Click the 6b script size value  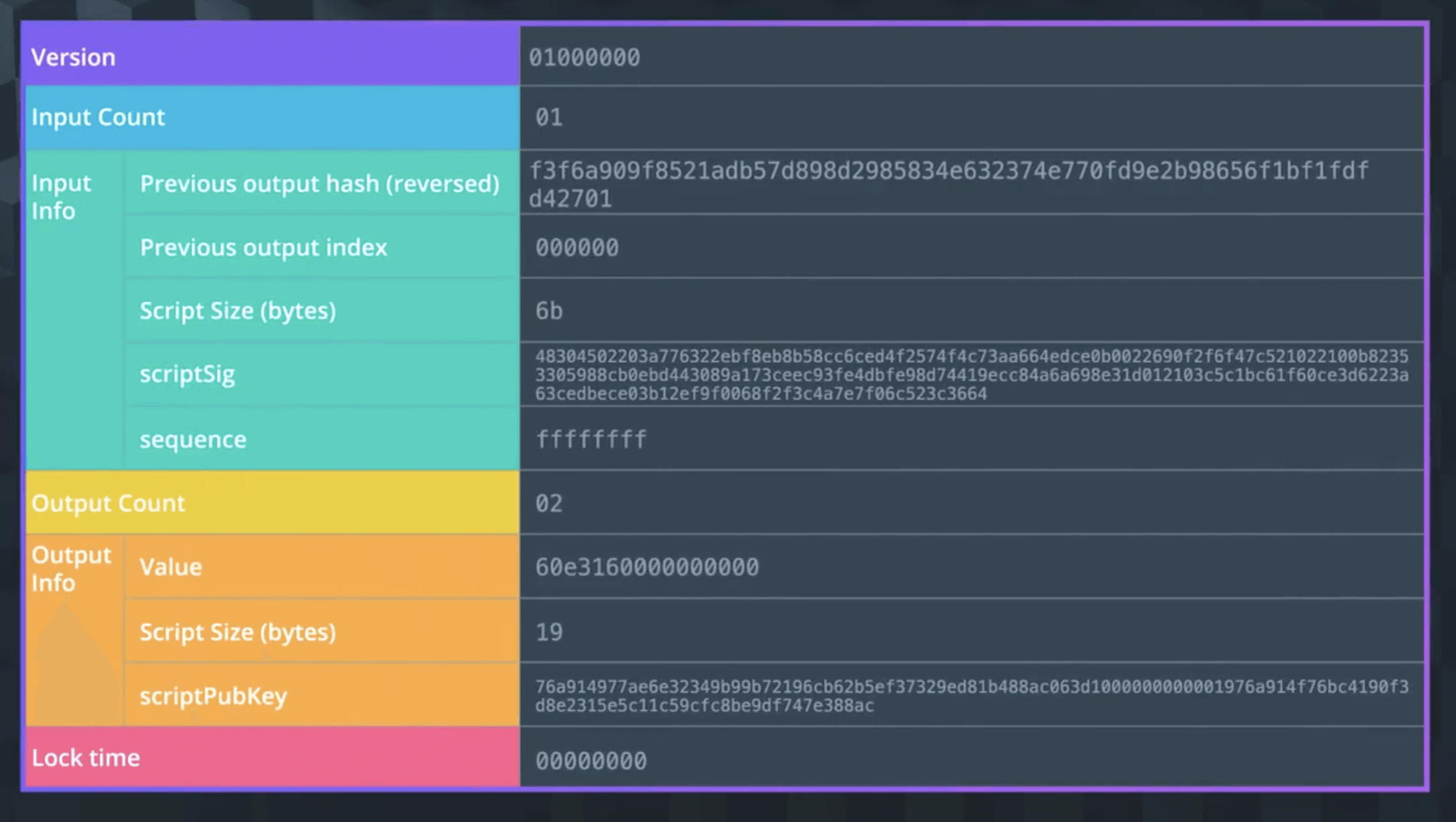coord(549,311)
